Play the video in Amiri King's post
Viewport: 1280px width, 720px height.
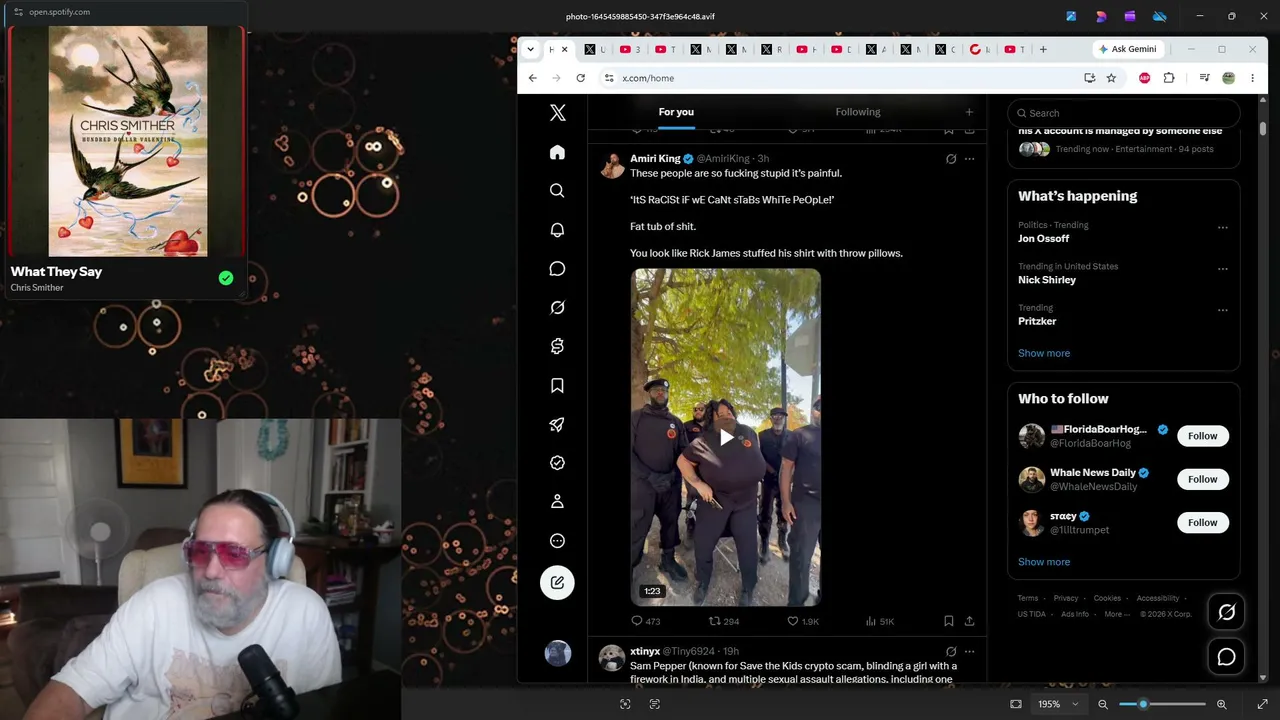click(726, 437)
